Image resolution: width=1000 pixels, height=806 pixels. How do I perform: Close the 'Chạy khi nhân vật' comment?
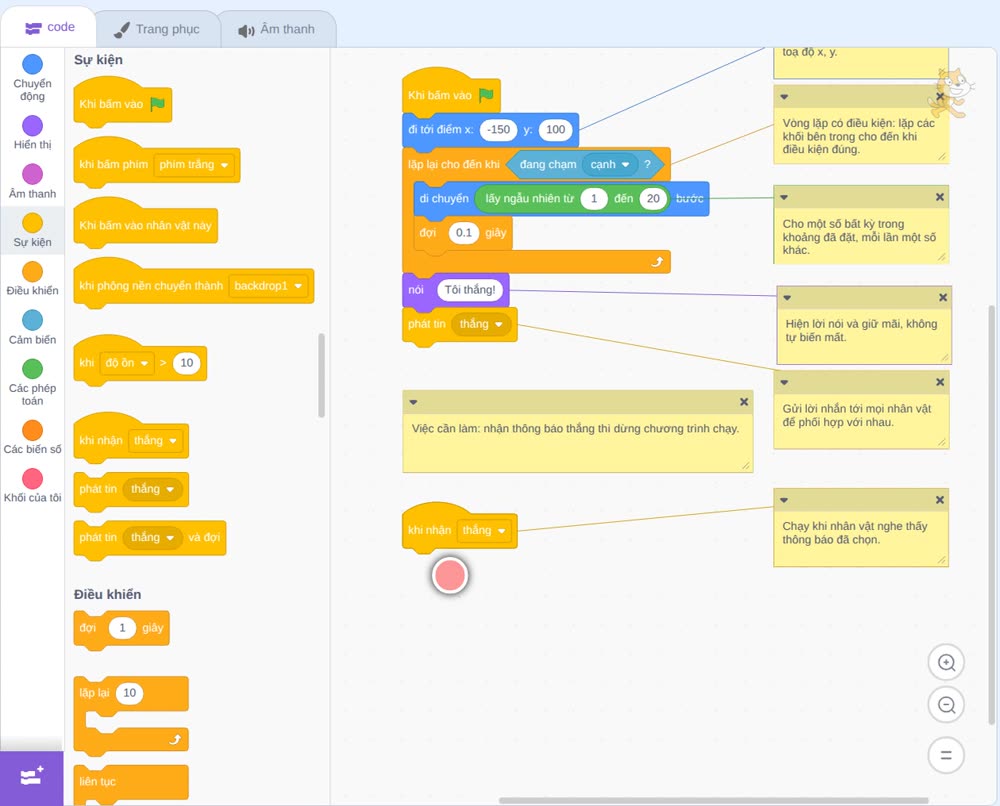click(x=939, y=500)
